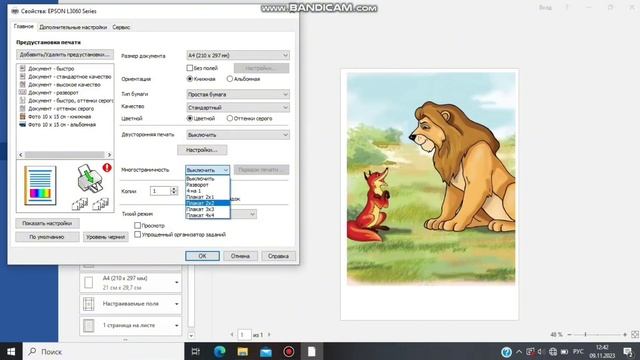This screenshot has width=640, height=360.
Task: Zoom in with plus button in Word
Action: pyautogui.click(x=625, y=335)
